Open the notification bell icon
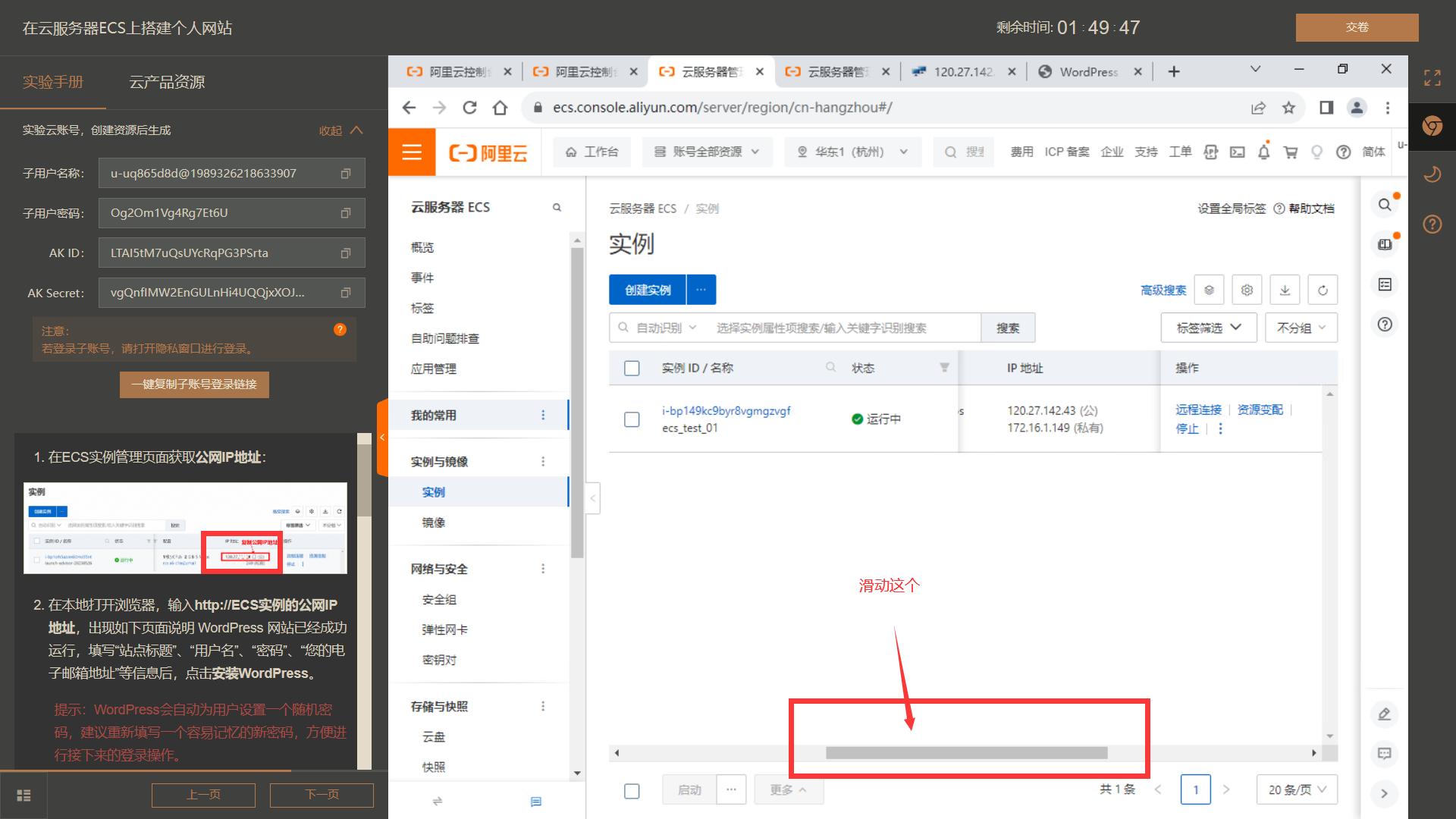The image size is (1456, 819). [x=1263, y=152]
